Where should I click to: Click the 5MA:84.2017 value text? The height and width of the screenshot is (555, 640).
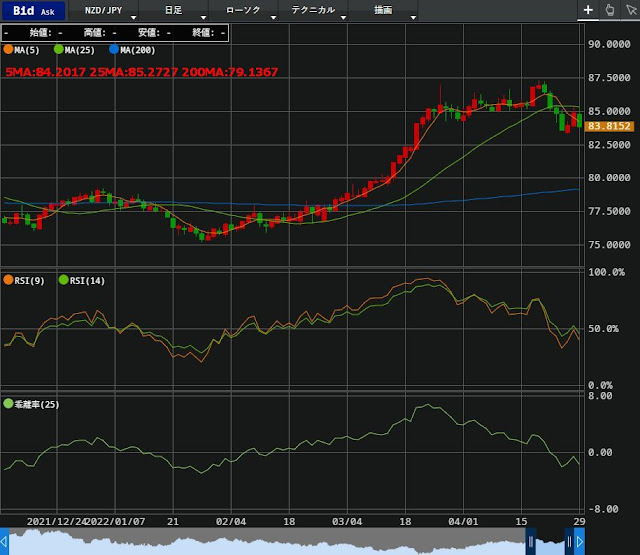[x=45, y=72]
